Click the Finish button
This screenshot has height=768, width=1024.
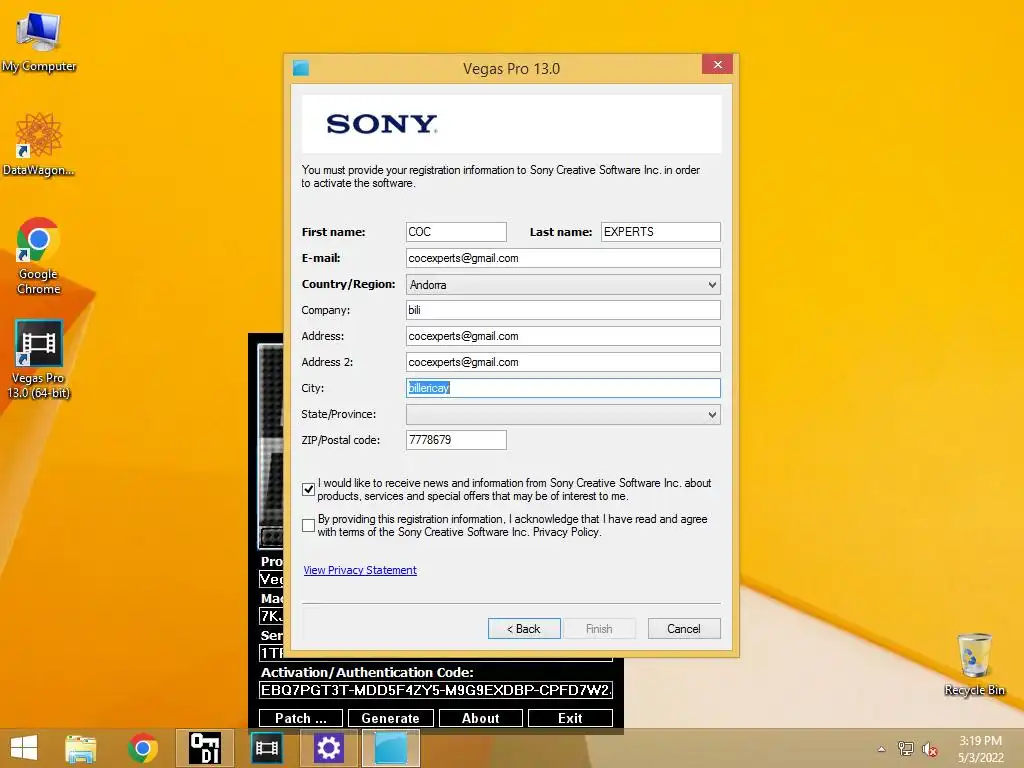click(599, 629)
